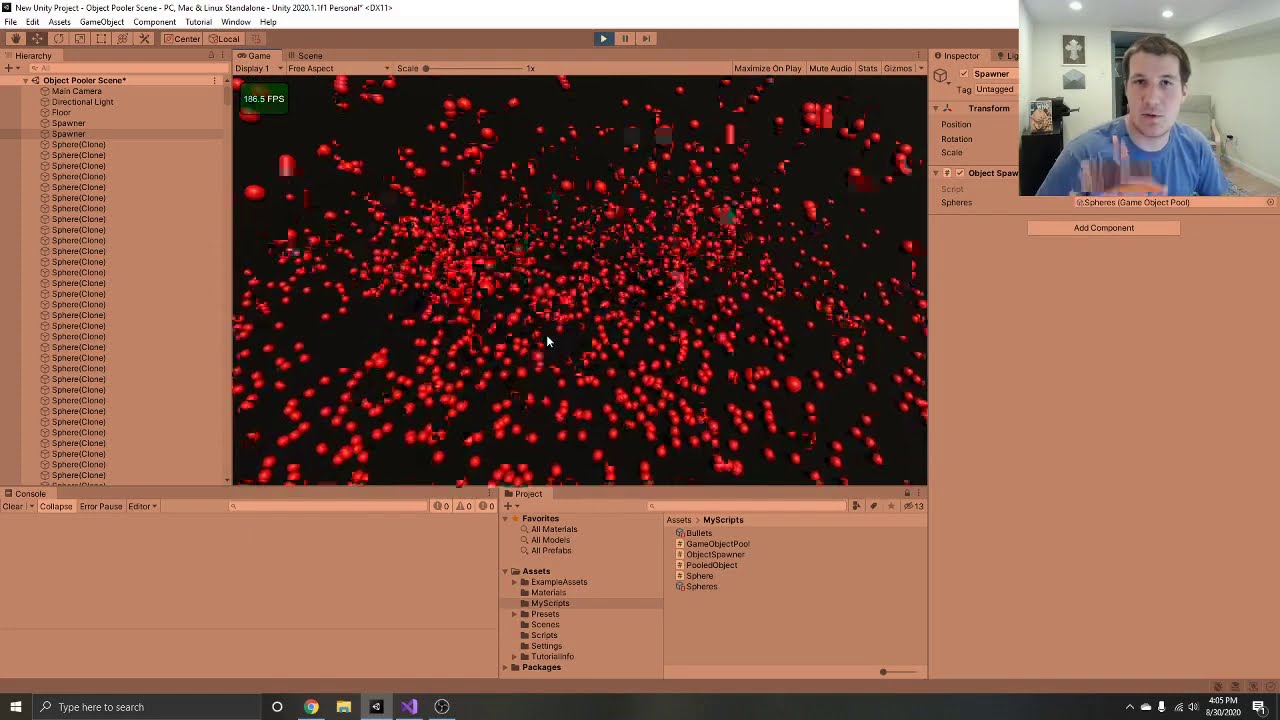This screenshot has width=1280, height=720.
Task: Open the Project create plus menu
Action: (x=509, y=506)
